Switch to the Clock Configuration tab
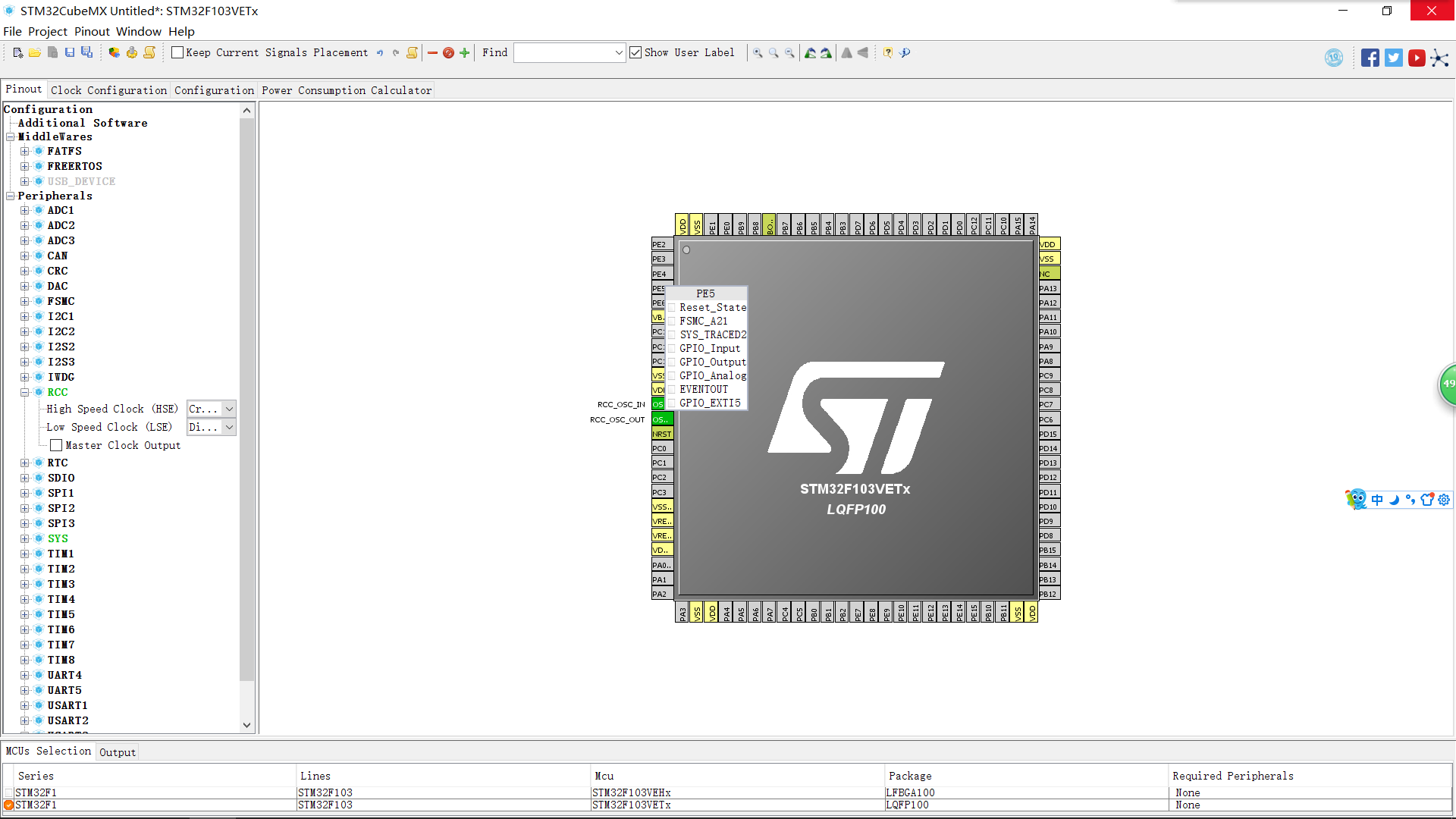Viewport: 1456px width, 819px height. click(108, 90)
